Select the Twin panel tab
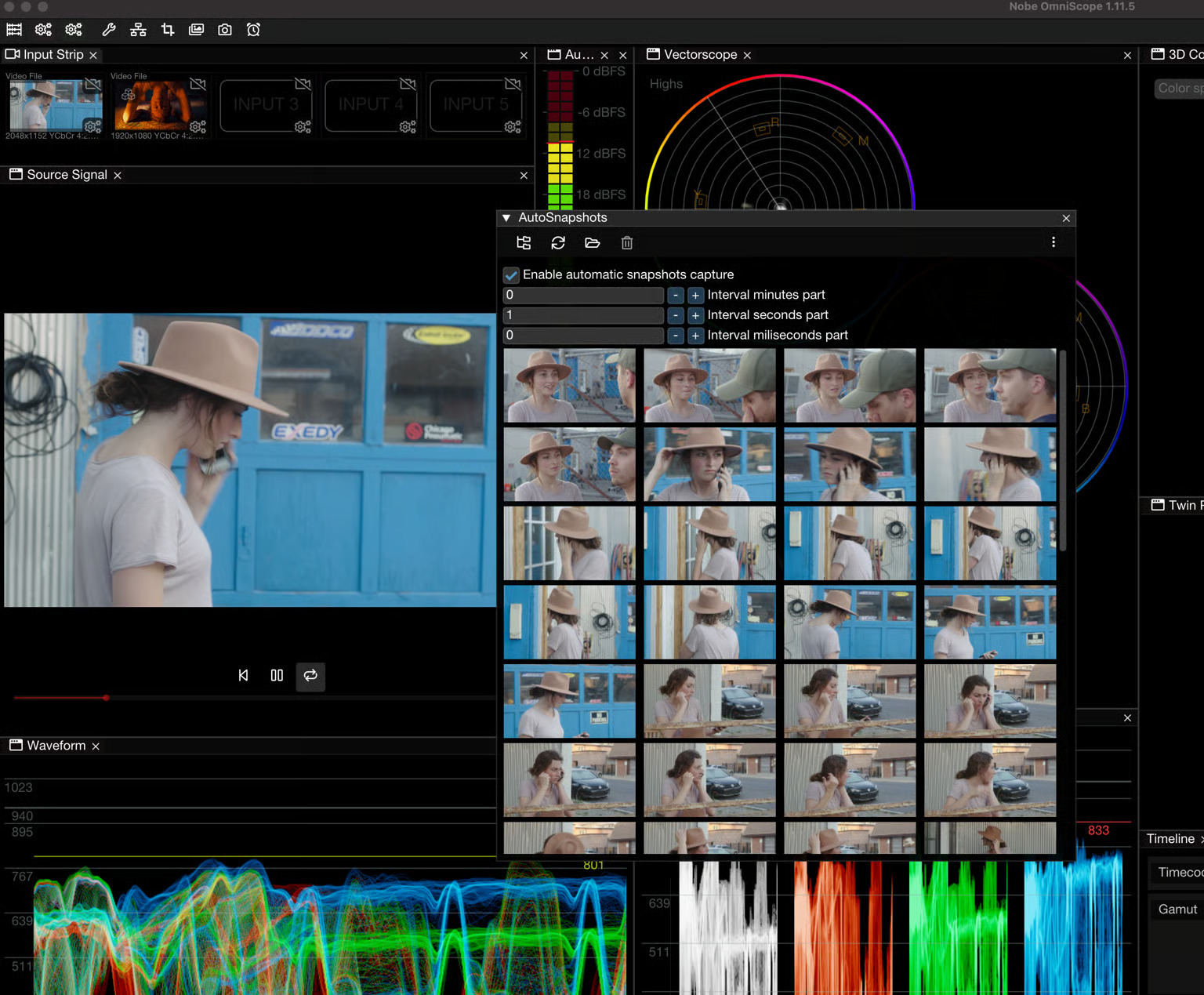 pyautogui.click(x=1177, y=506)
